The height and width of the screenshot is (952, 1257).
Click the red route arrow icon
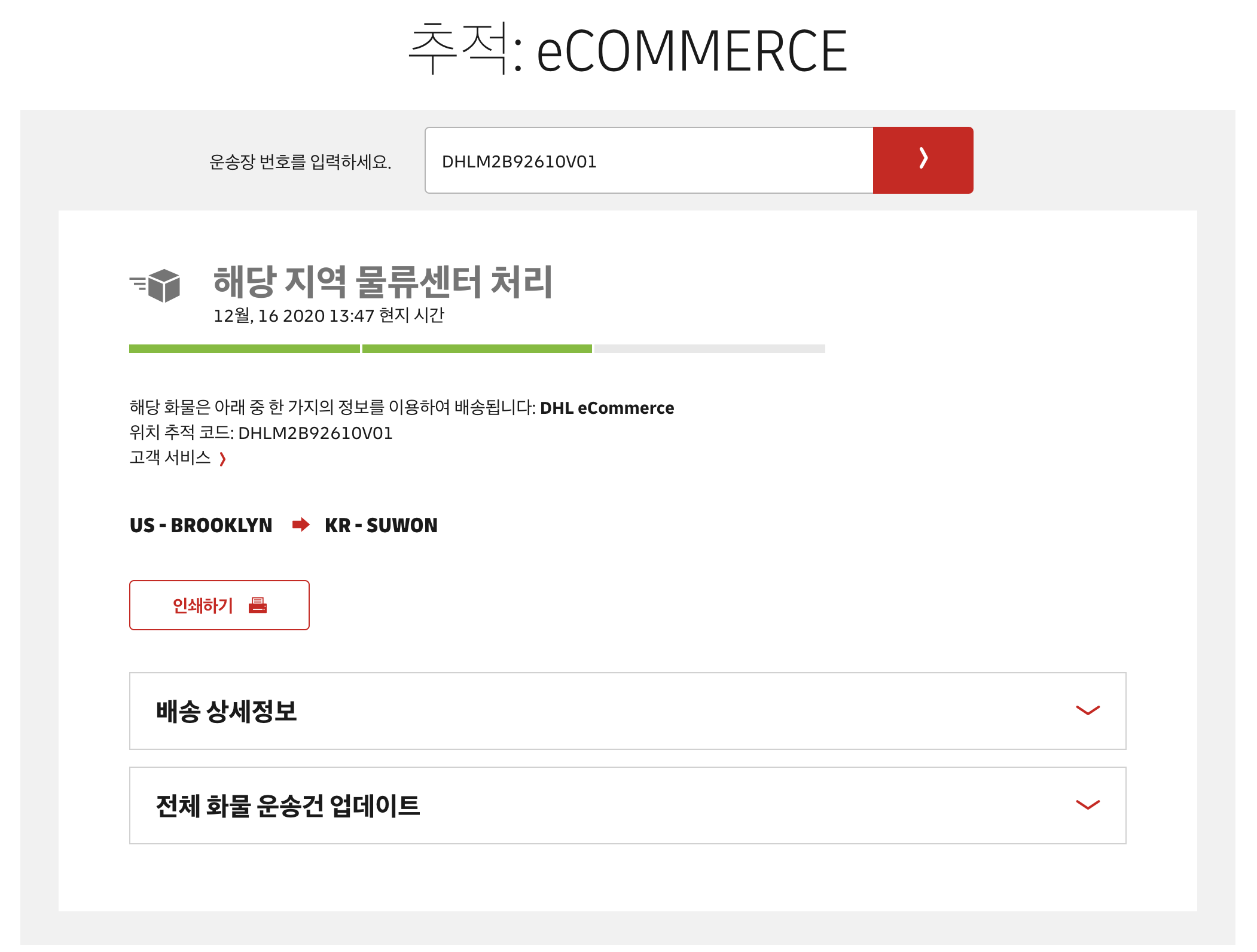click(x=301, y=525)
